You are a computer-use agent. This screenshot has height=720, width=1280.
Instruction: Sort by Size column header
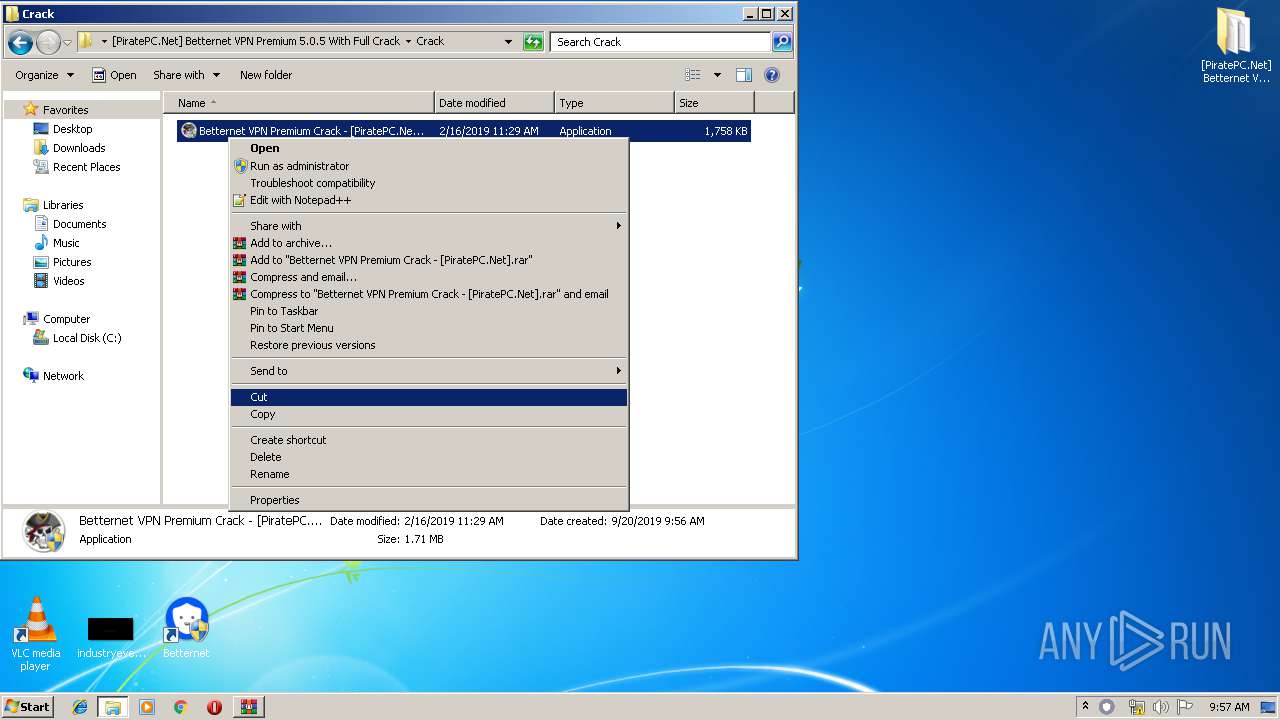(x=714, y=103)
